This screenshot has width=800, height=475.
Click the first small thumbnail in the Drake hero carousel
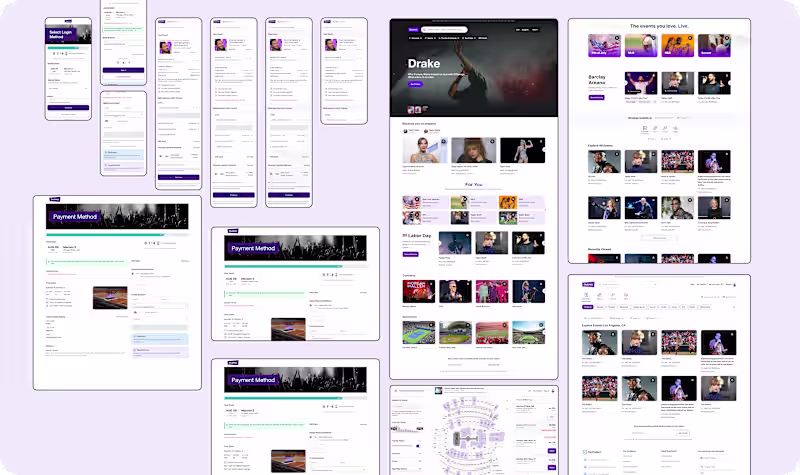pos(410,110)
